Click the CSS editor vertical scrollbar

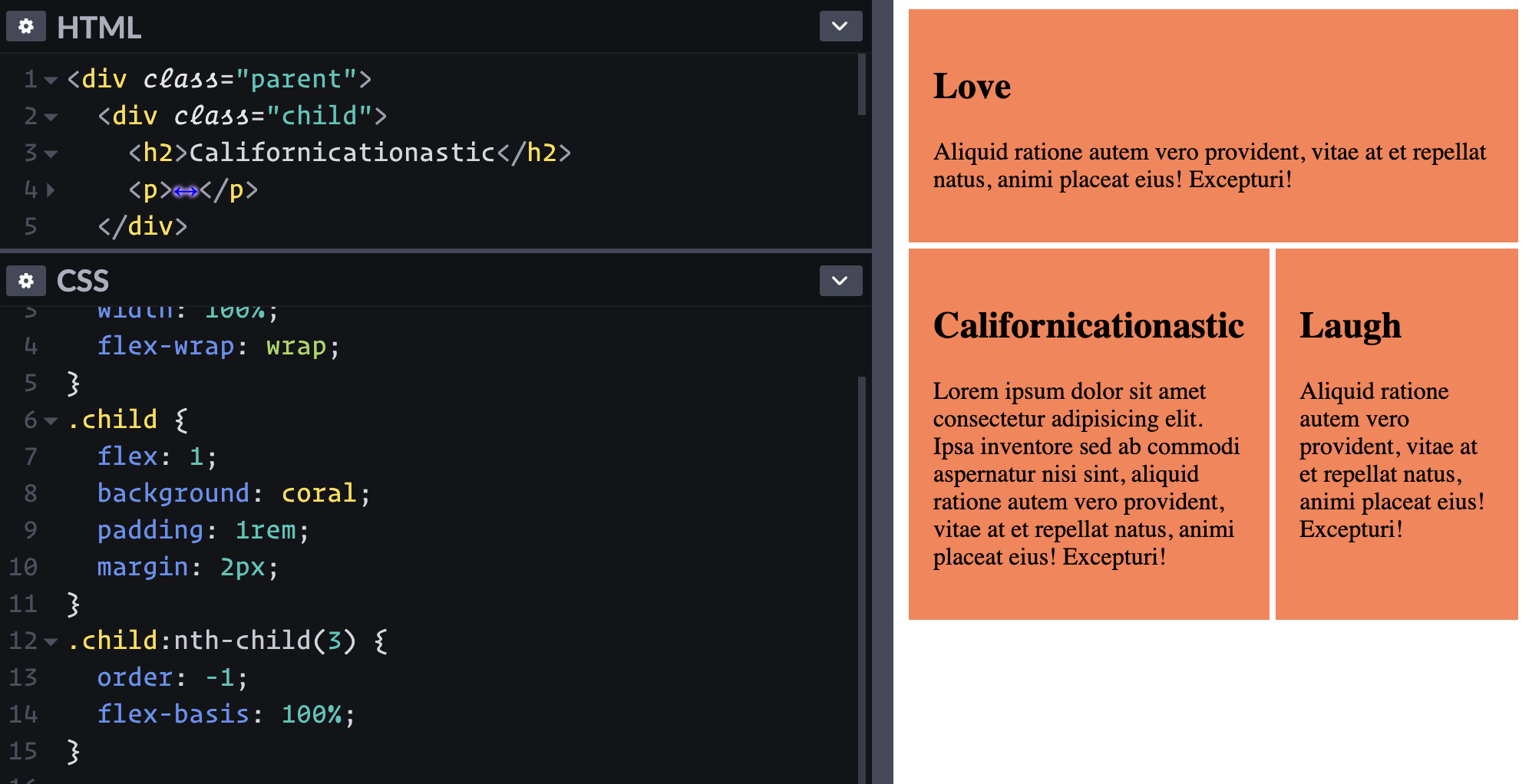coord(862,580)
